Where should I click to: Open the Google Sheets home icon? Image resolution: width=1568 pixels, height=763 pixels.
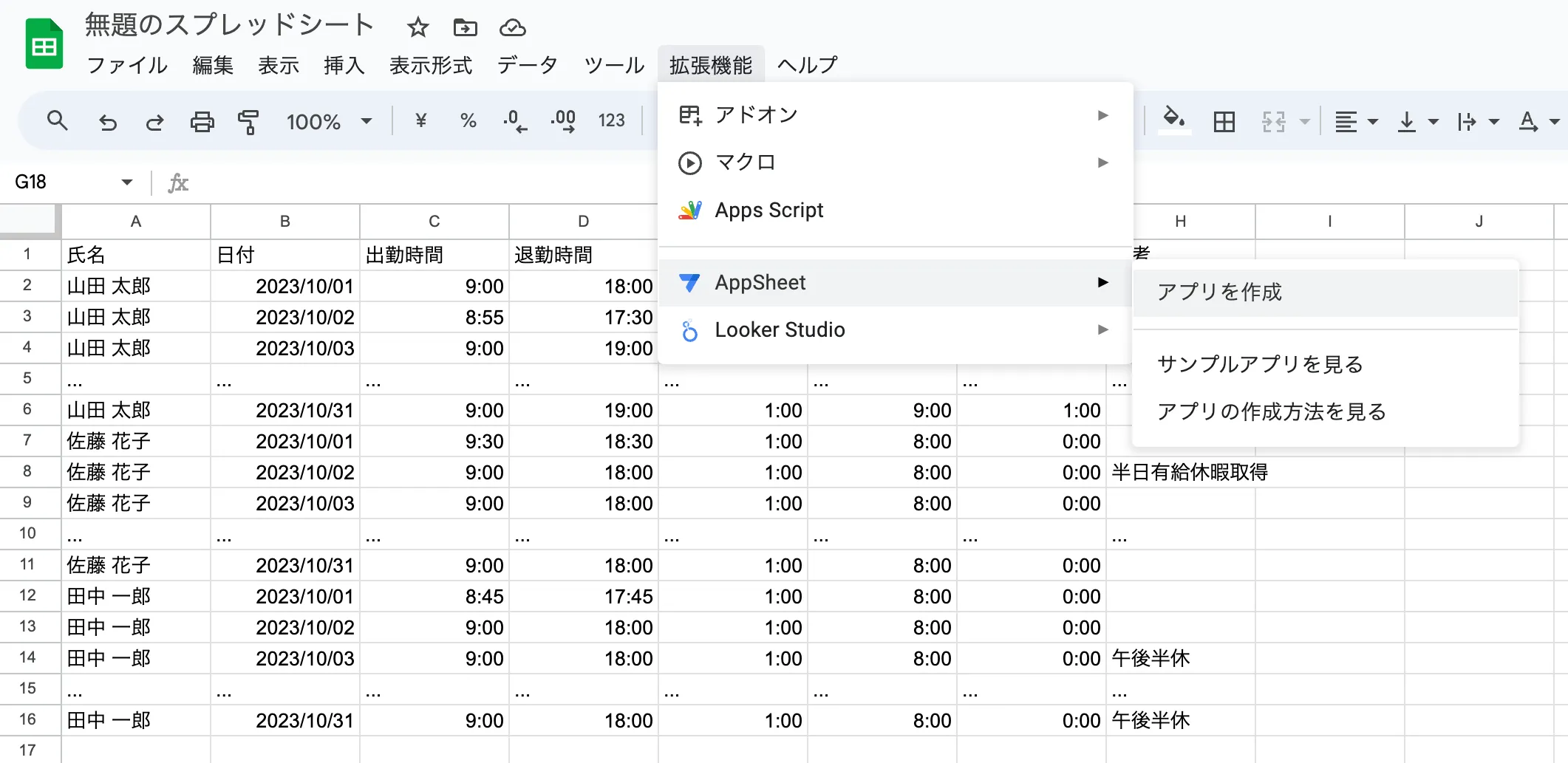[x=44, y=44]
